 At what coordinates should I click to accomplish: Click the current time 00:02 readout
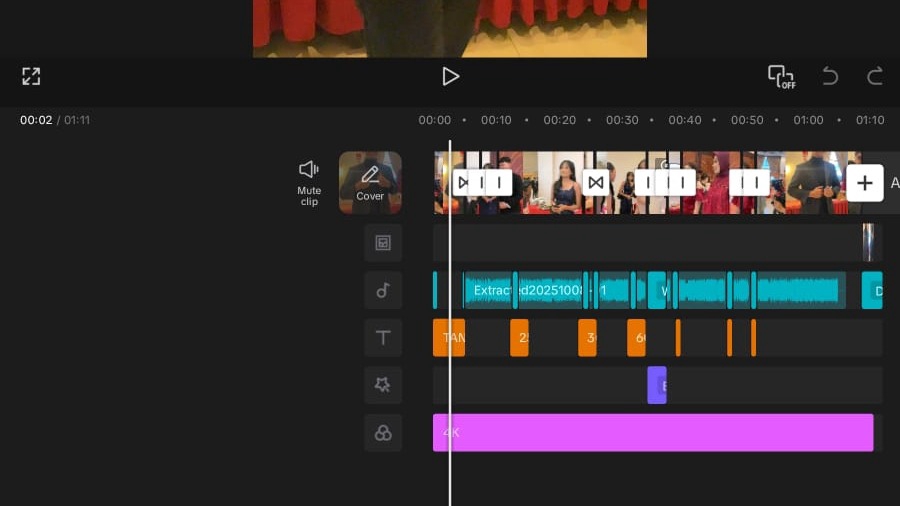click(x=36, y=120)
